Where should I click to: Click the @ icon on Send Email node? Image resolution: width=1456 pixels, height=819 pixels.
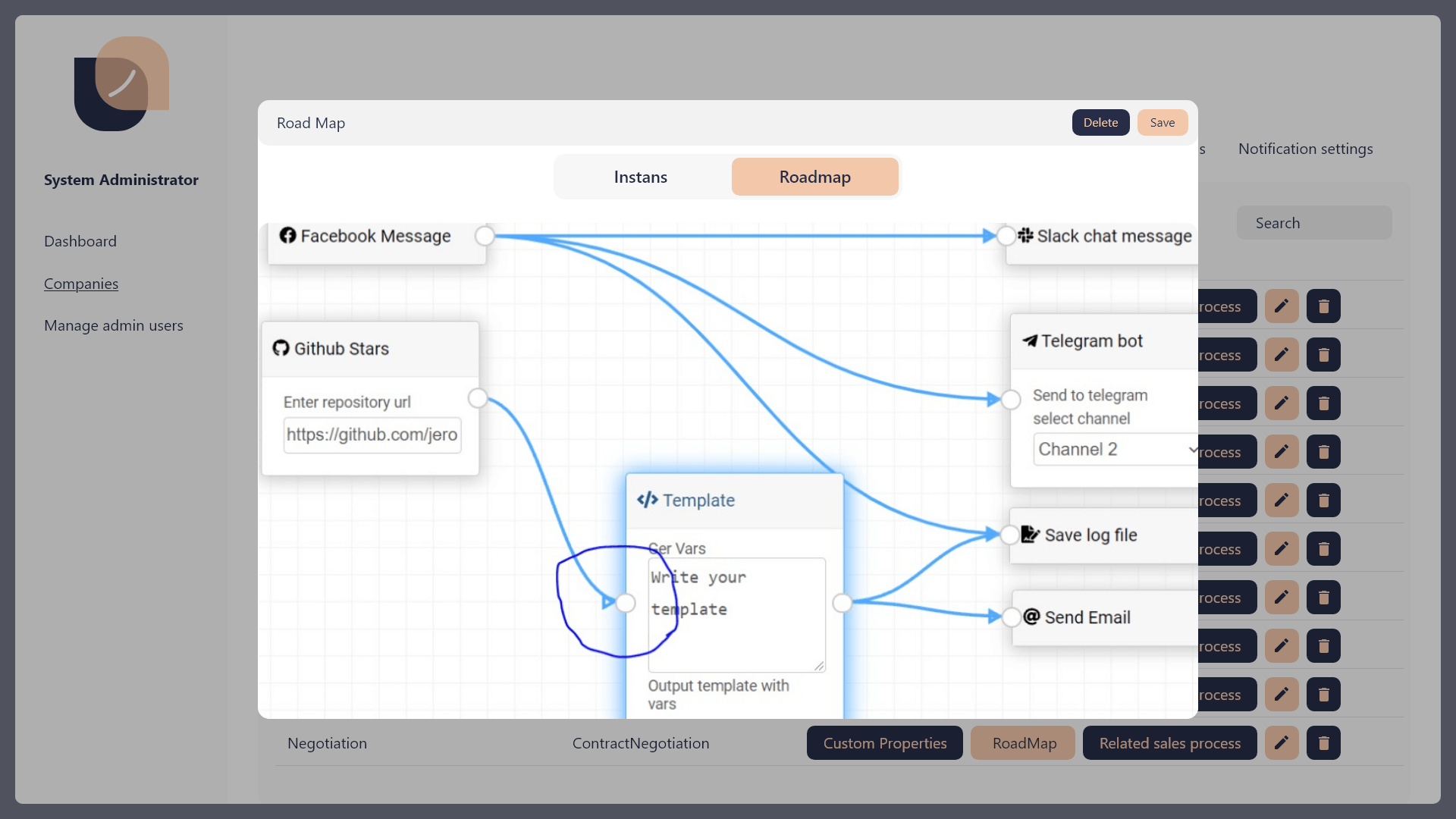pyautogui.click(x=1031, y=617)
